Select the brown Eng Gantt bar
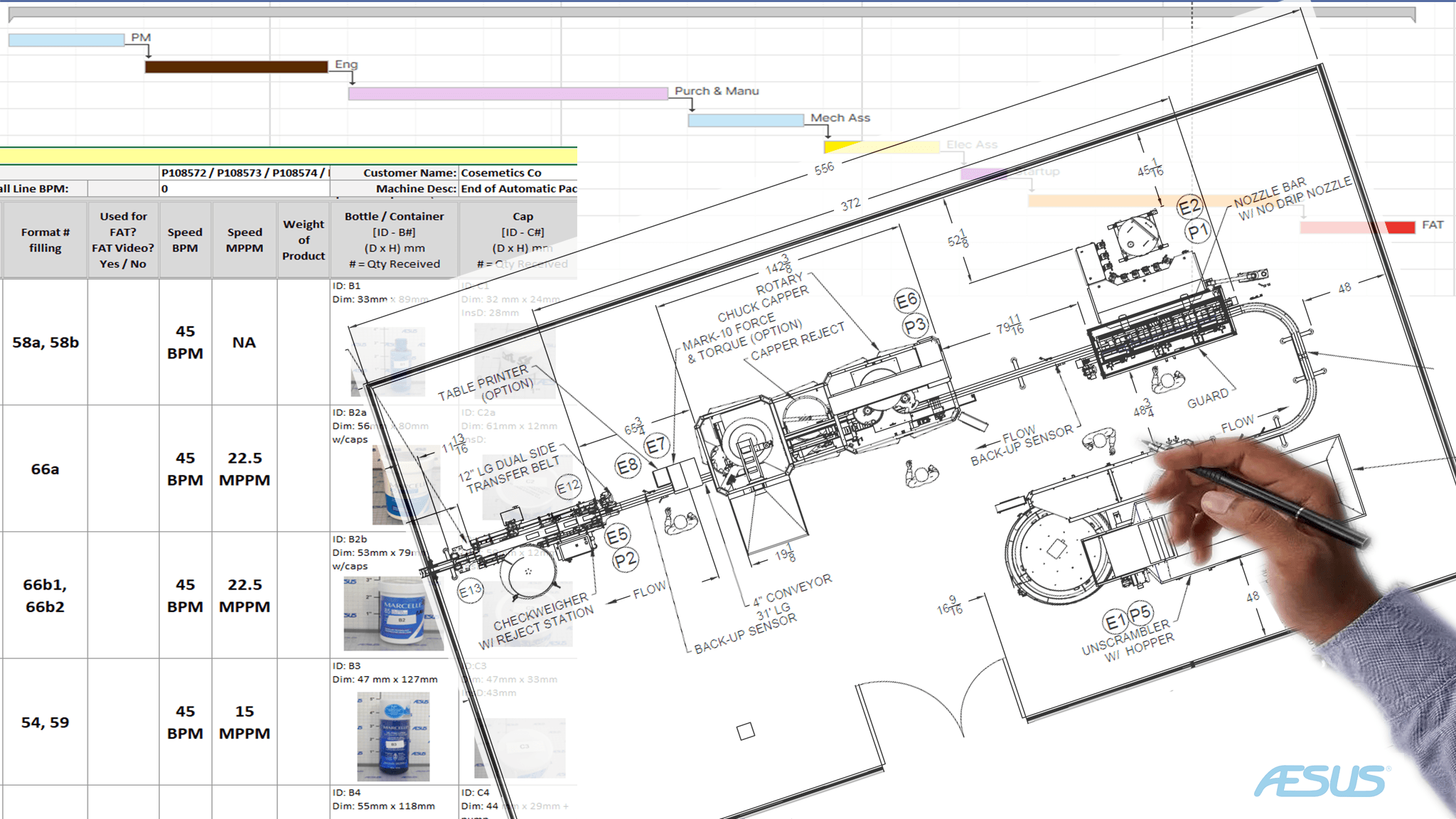1456x819 pixels. [236, 67]
